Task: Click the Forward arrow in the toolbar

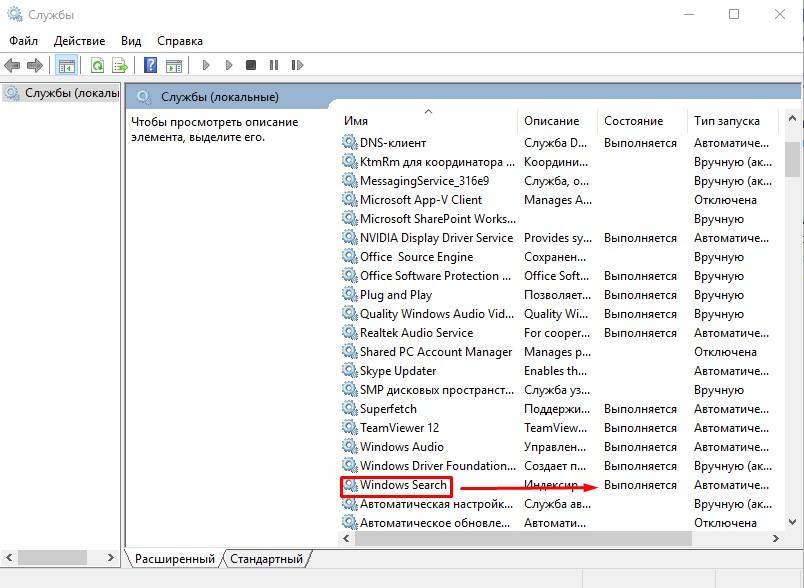Action: 35,66
